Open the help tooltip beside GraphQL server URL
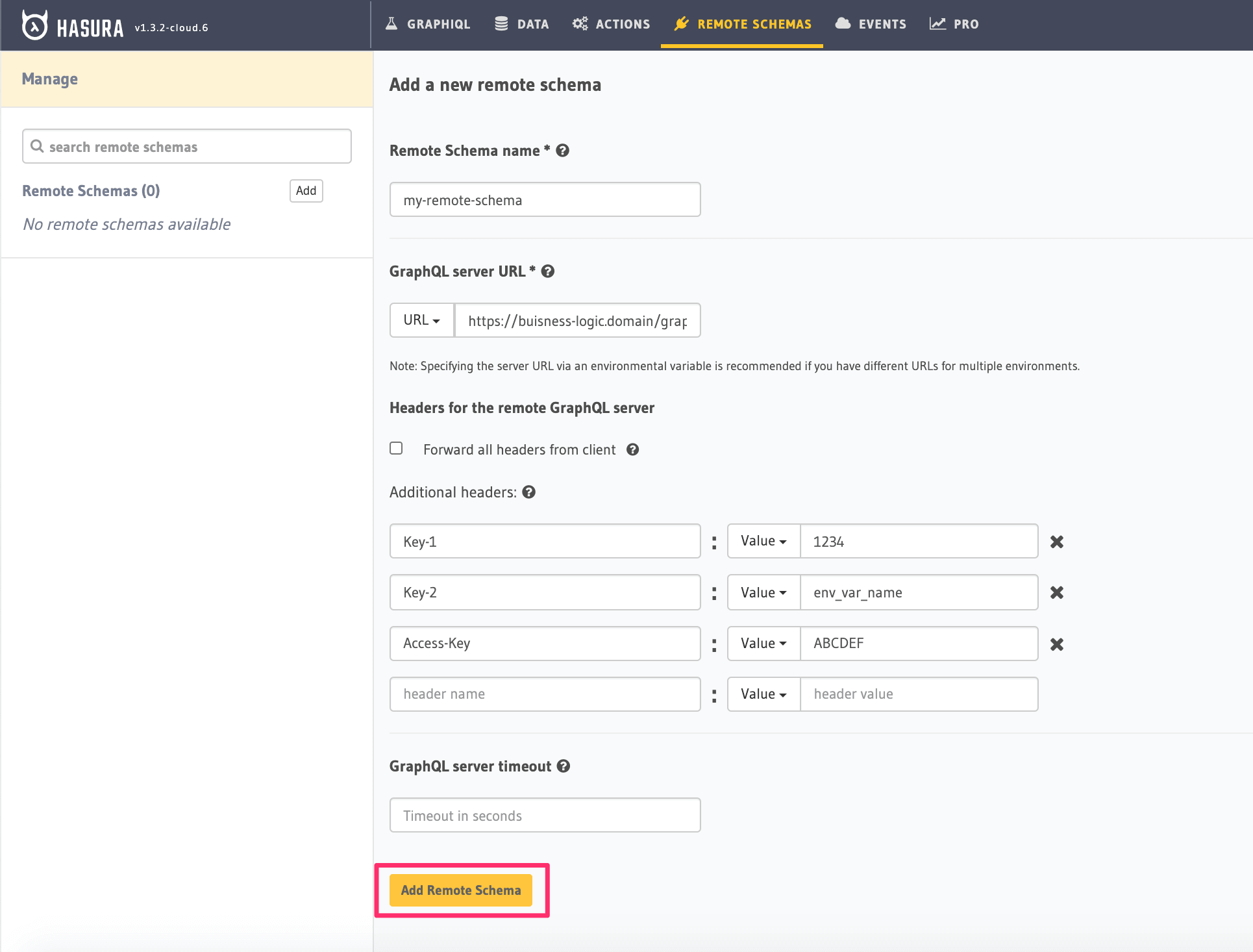This screenshot has width=1253, height=952. pos(547,271)
